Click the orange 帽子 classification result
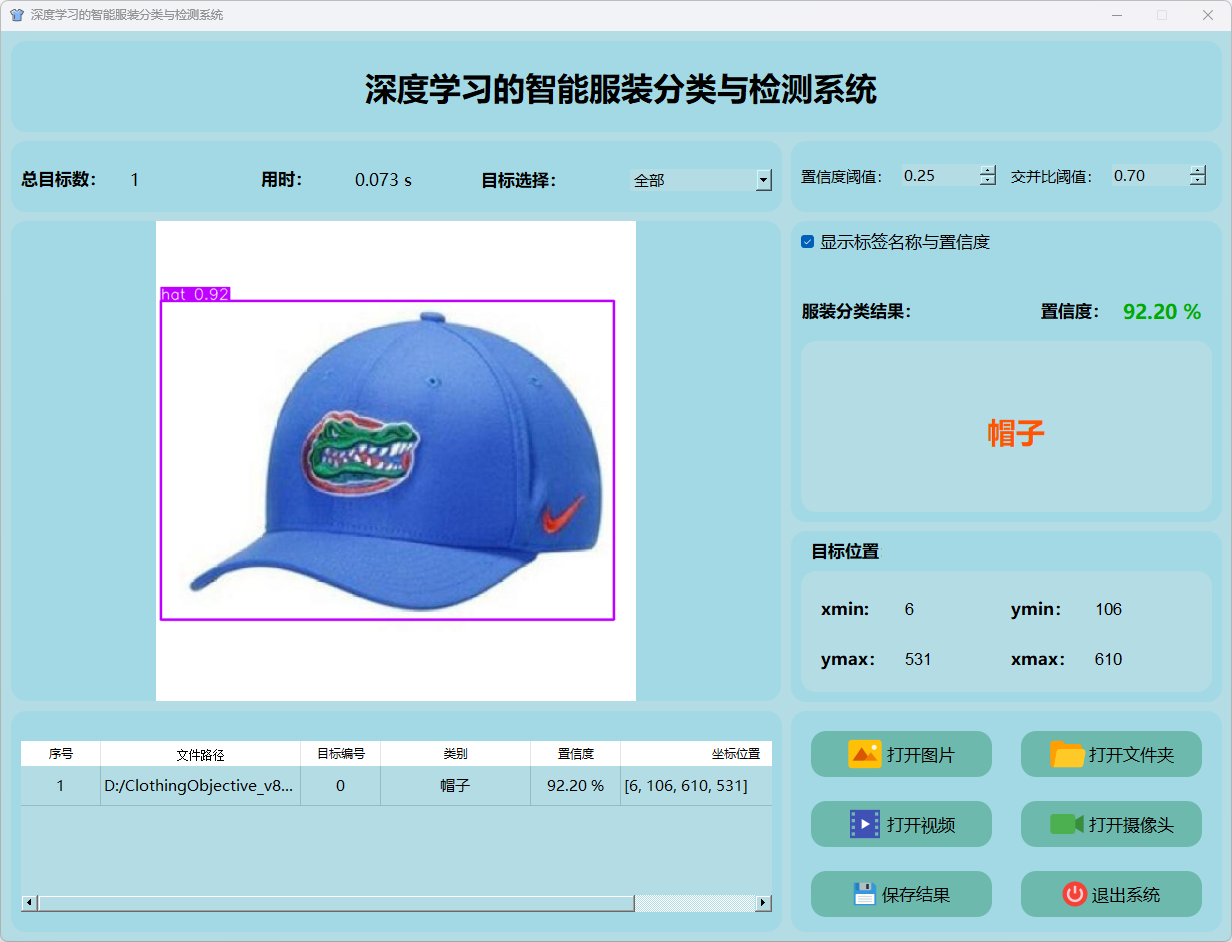 (x=1016, y=433)
